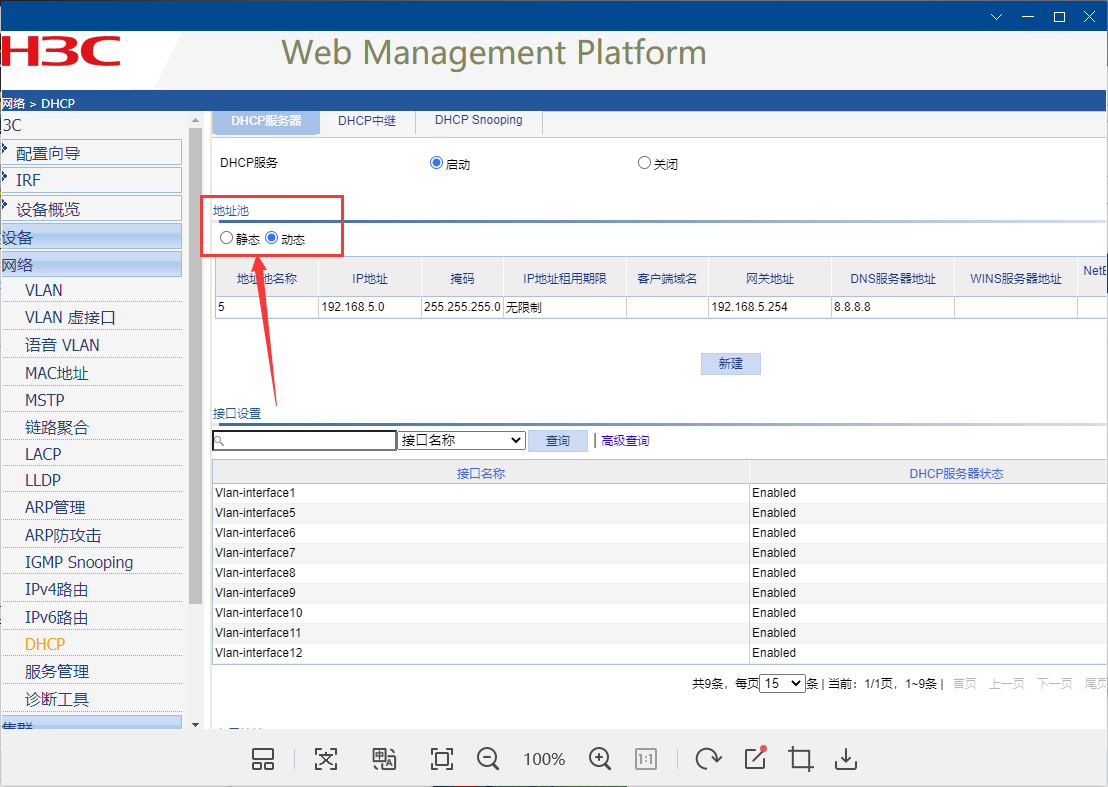Expand the IRF navigation item
1108x787 pixels.
coord(91,180)
